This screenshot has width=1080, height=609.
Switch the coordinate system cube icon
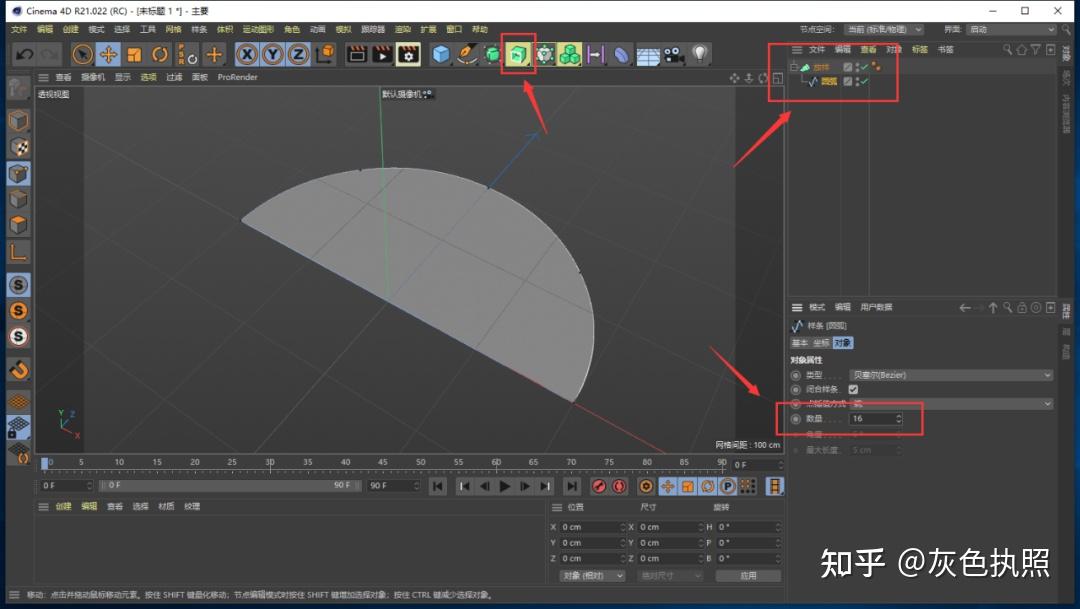325,54
